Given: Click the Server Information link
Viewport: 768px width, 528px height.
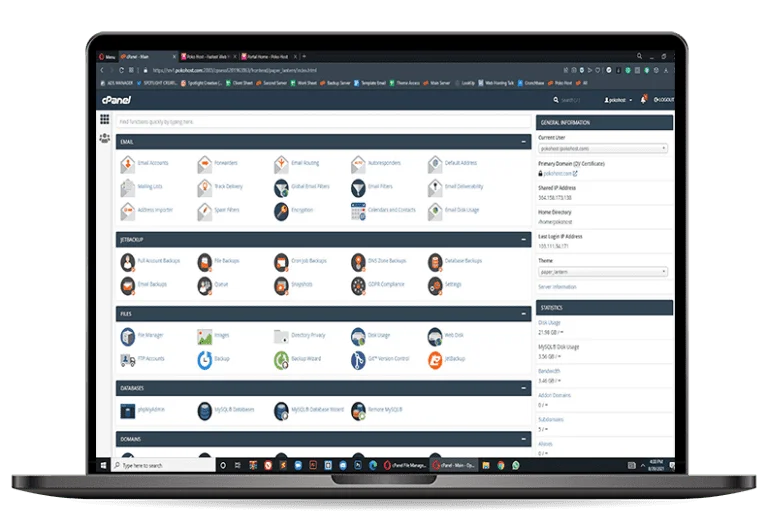Looking at the screenshot, I should (x=558, y=287).
